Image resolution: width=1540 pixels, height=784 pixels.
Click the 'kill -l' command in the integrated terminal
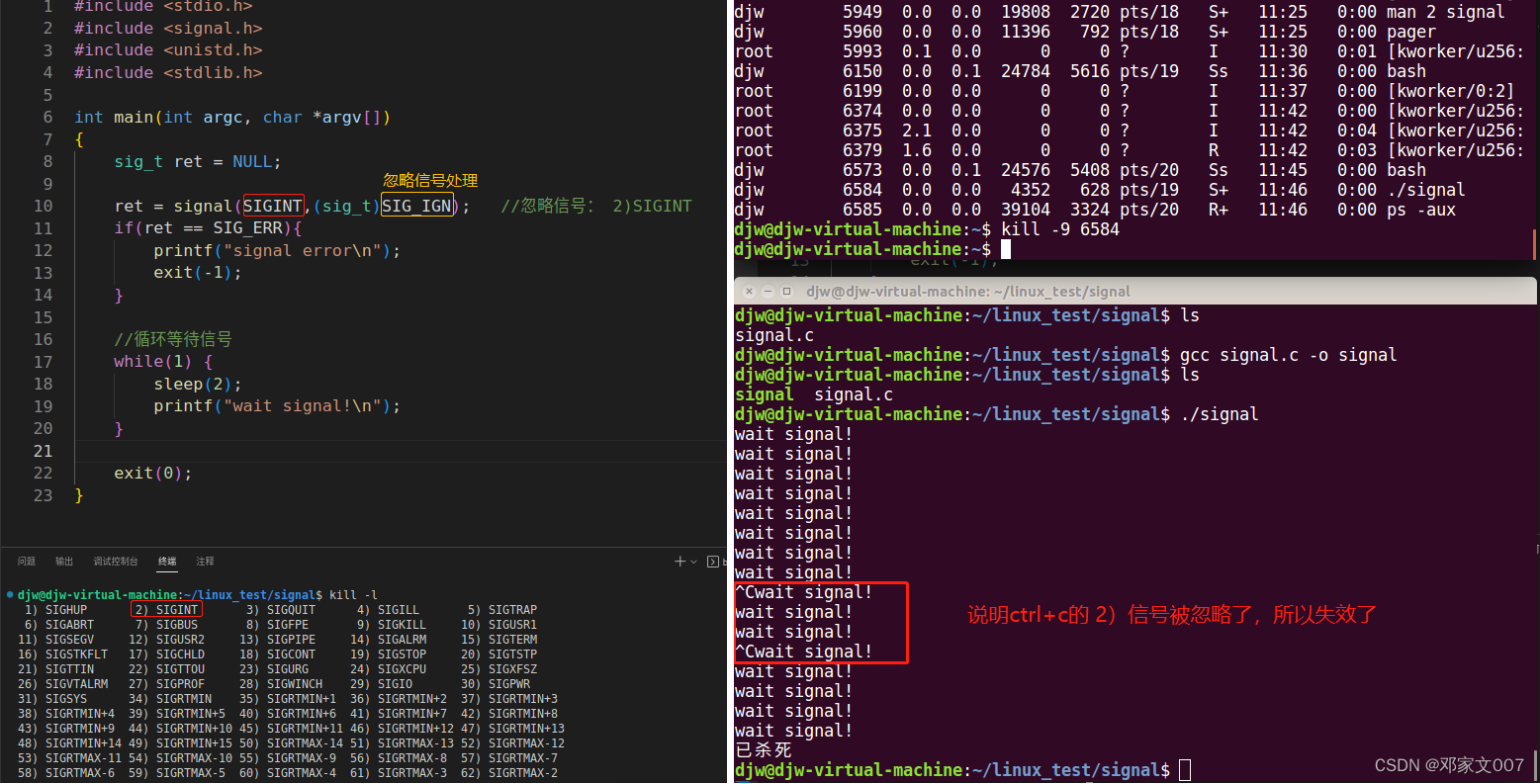(x=353, y=595)
